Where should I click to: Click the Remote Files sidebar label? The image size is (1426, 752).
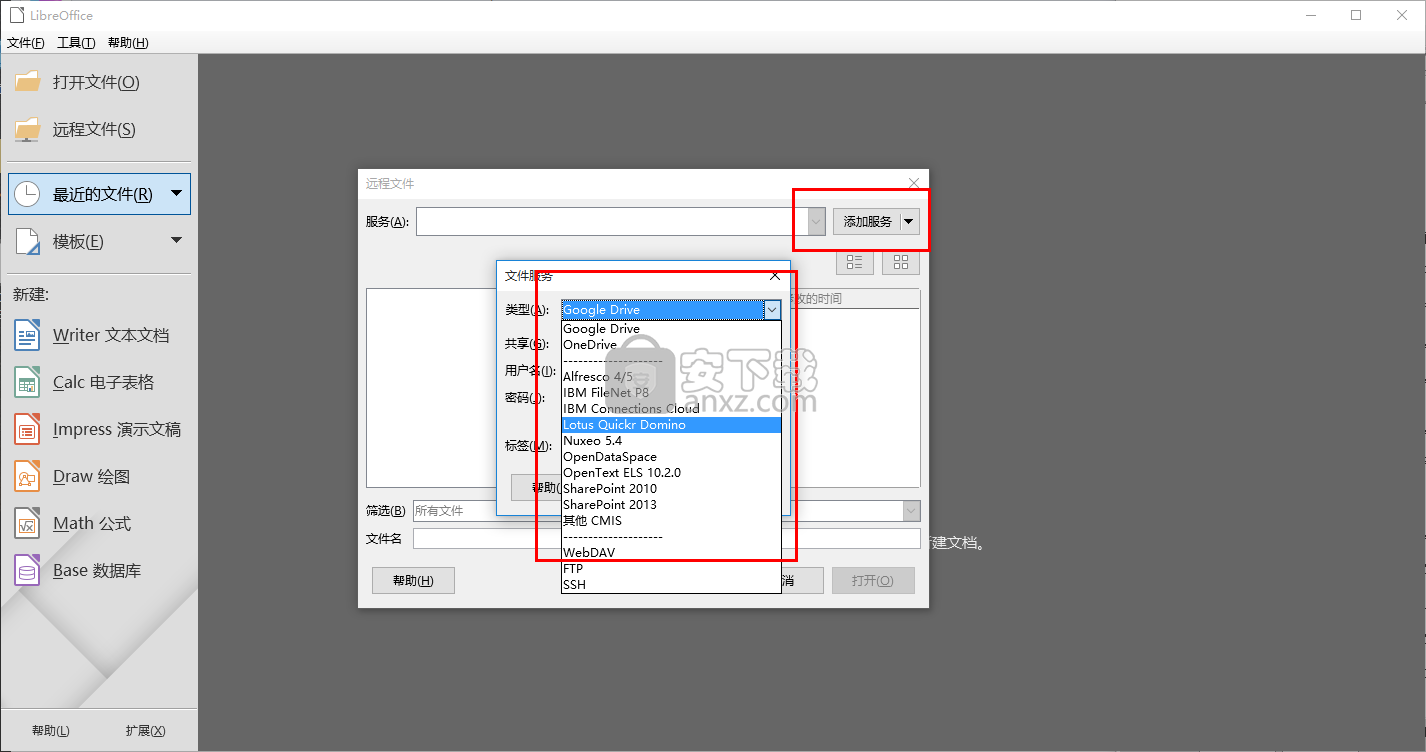tap(94, 129)
